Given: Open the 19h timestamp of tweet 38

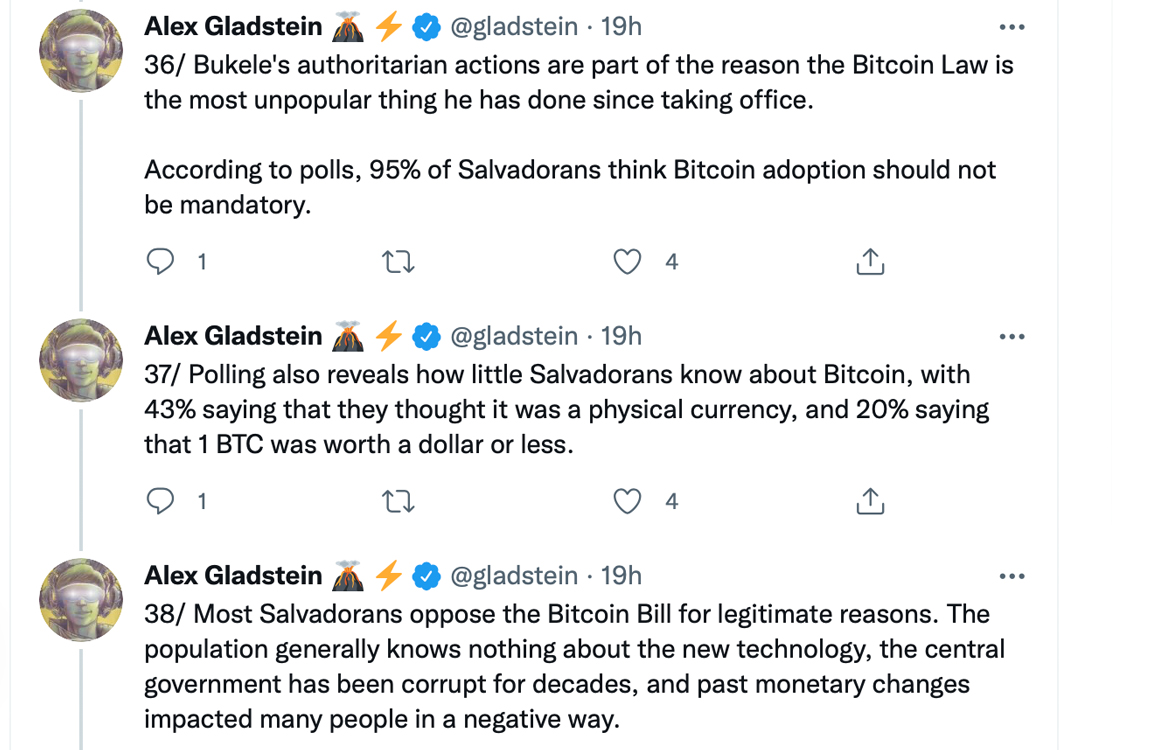Looking at the screenshot, I should tap(621, 576).
